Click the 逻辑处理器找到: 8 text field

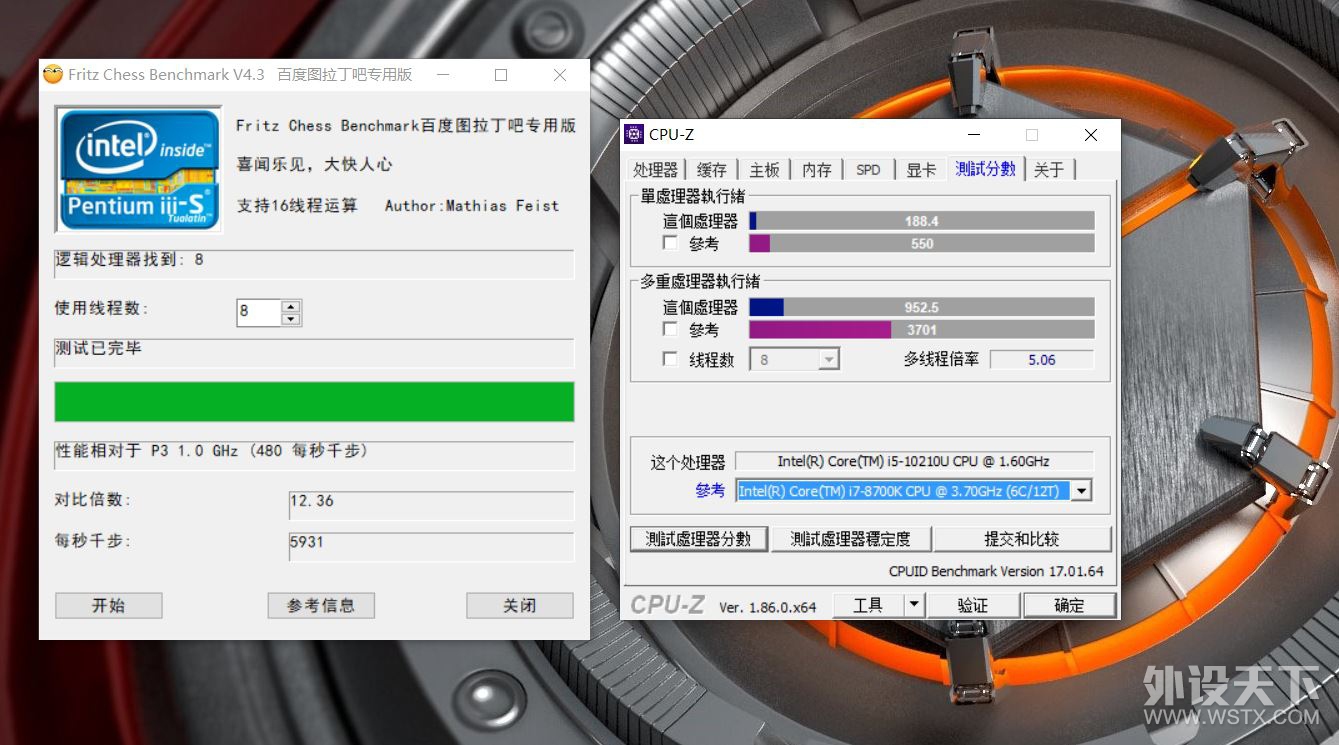(x=314, y=264)
